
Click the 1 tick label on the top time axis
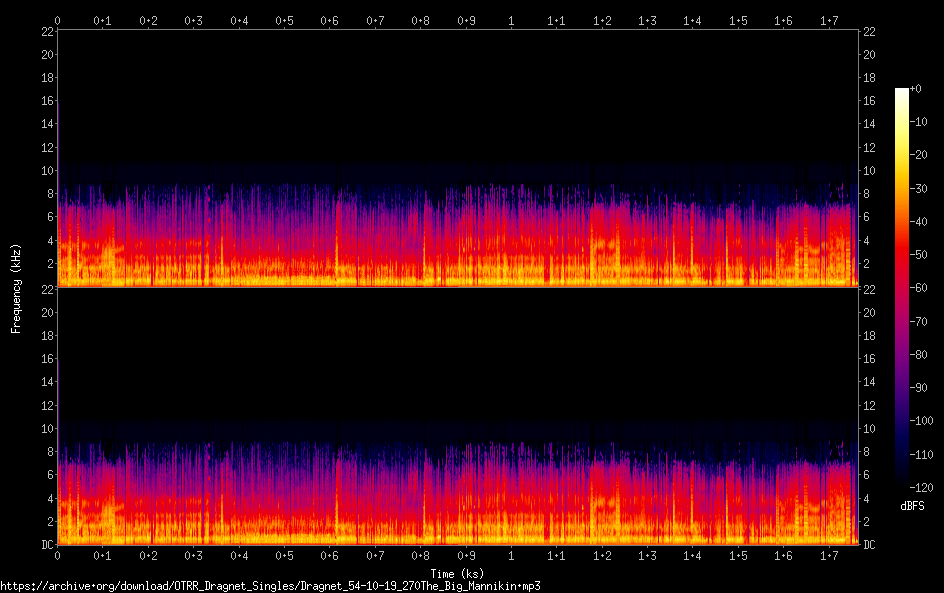pos(512,20)
